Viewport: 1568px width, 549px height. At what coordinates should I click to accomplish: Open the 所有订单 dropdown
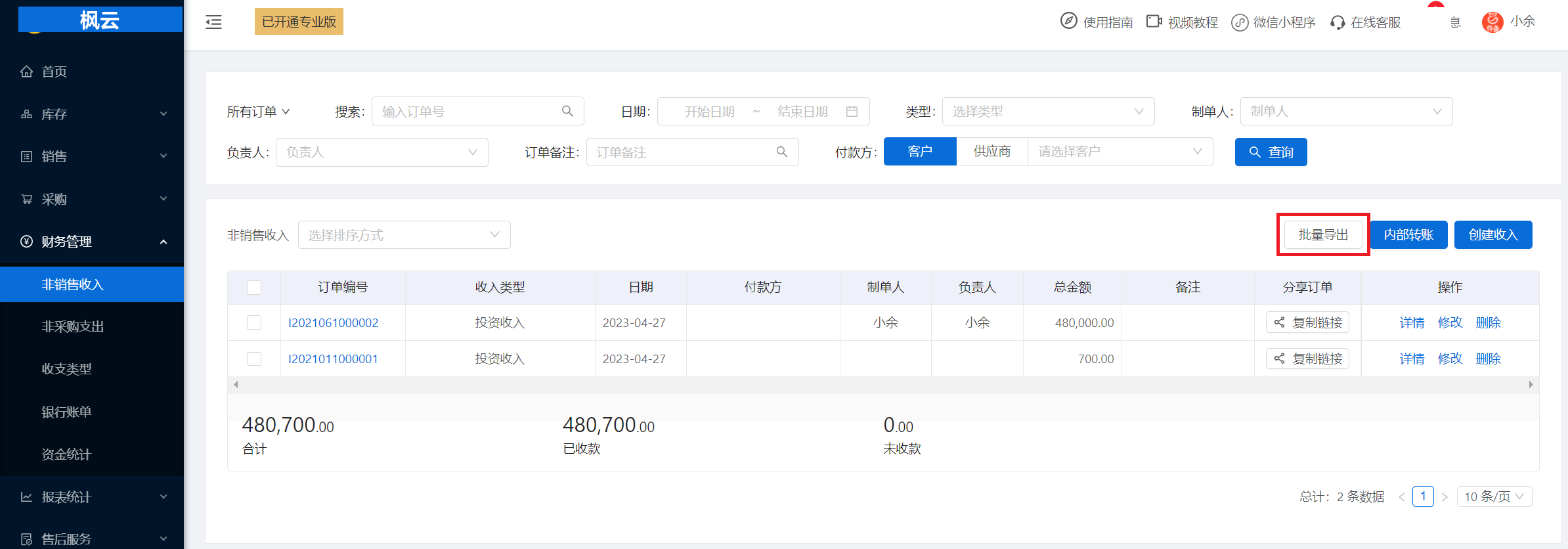[x=258, y=112]
